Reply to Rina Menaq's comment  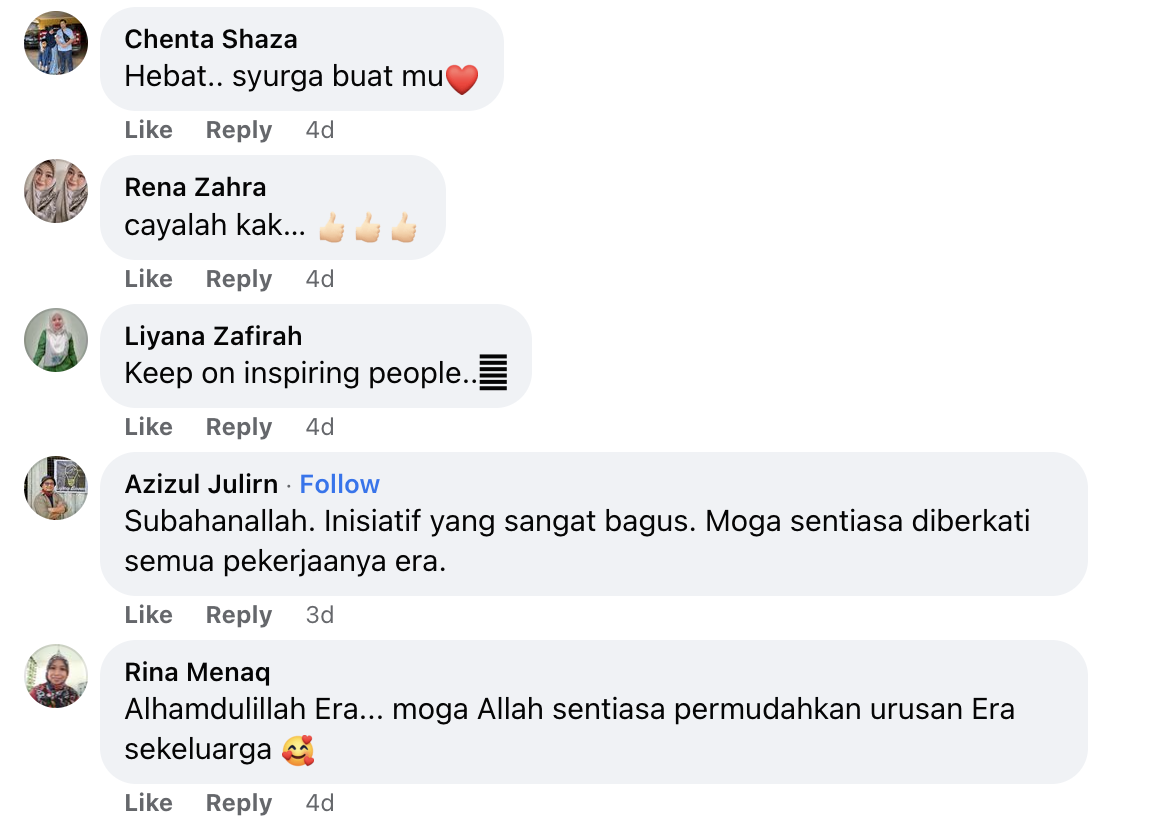click(239, 803)
